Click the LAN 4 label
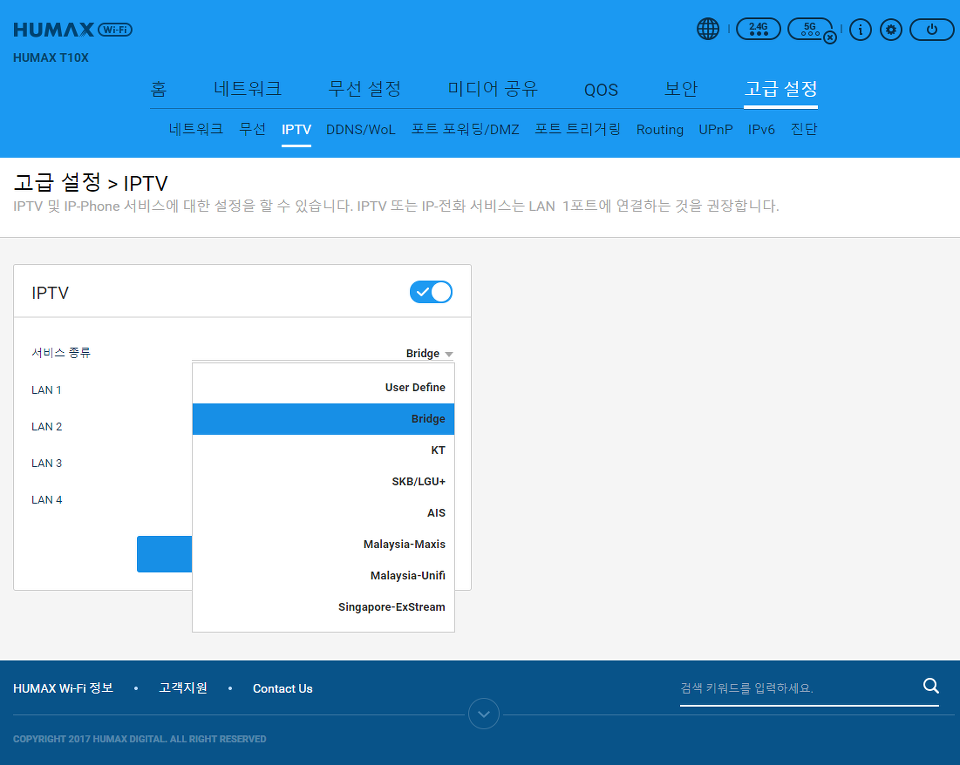 (x=47, y=500)
